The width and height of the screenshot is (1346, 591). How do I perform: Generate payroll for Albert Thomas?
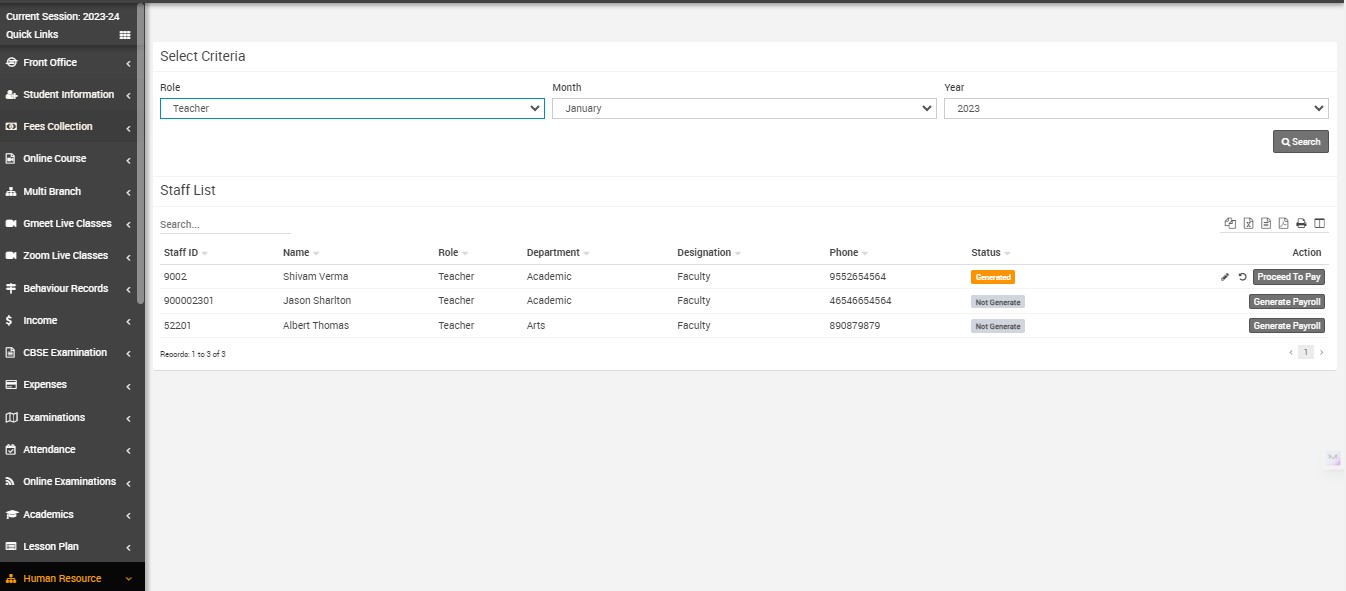(1286, 326)
